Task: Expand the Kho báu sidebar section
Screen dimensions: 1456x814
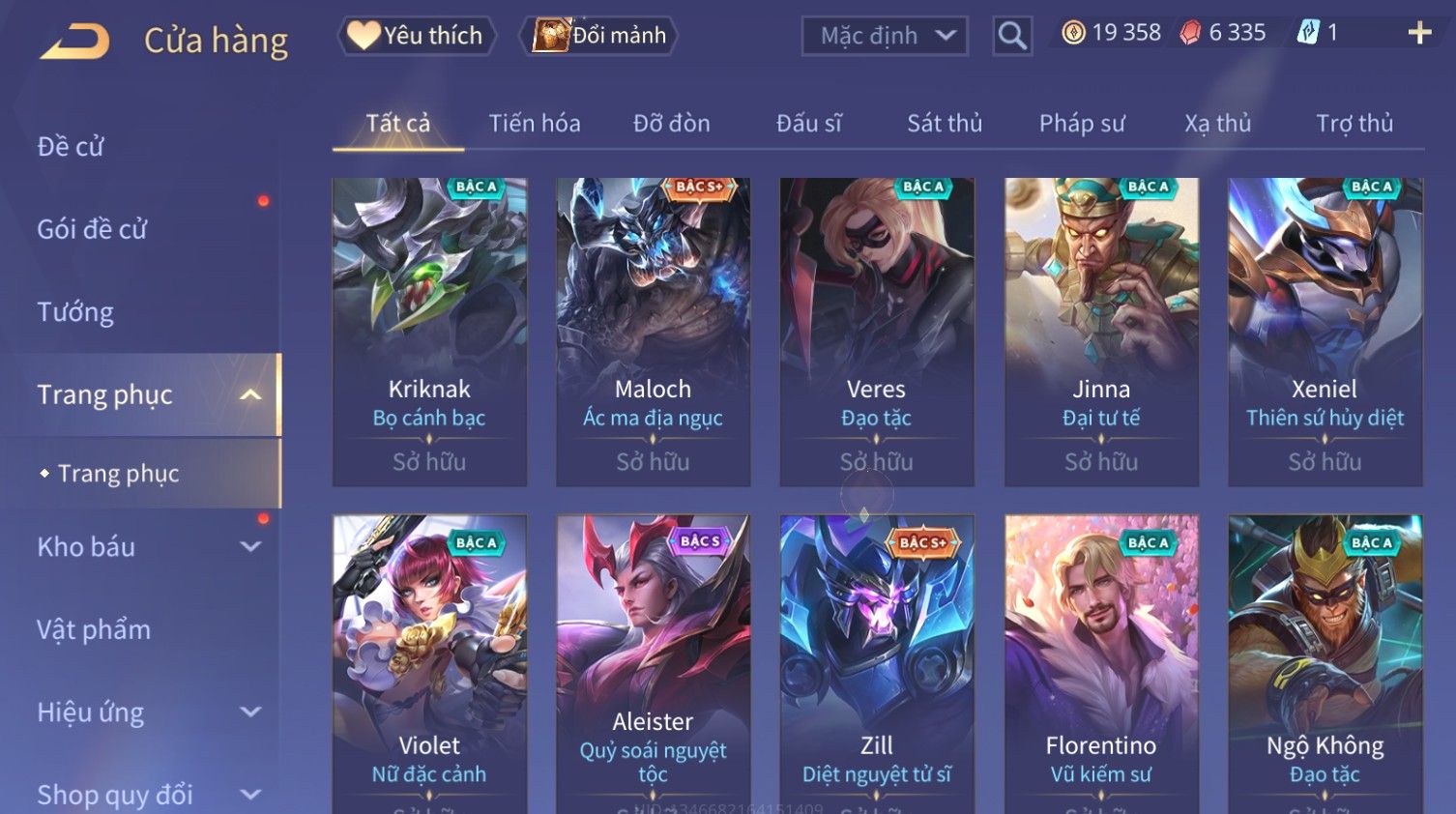Action: [250, 546]
